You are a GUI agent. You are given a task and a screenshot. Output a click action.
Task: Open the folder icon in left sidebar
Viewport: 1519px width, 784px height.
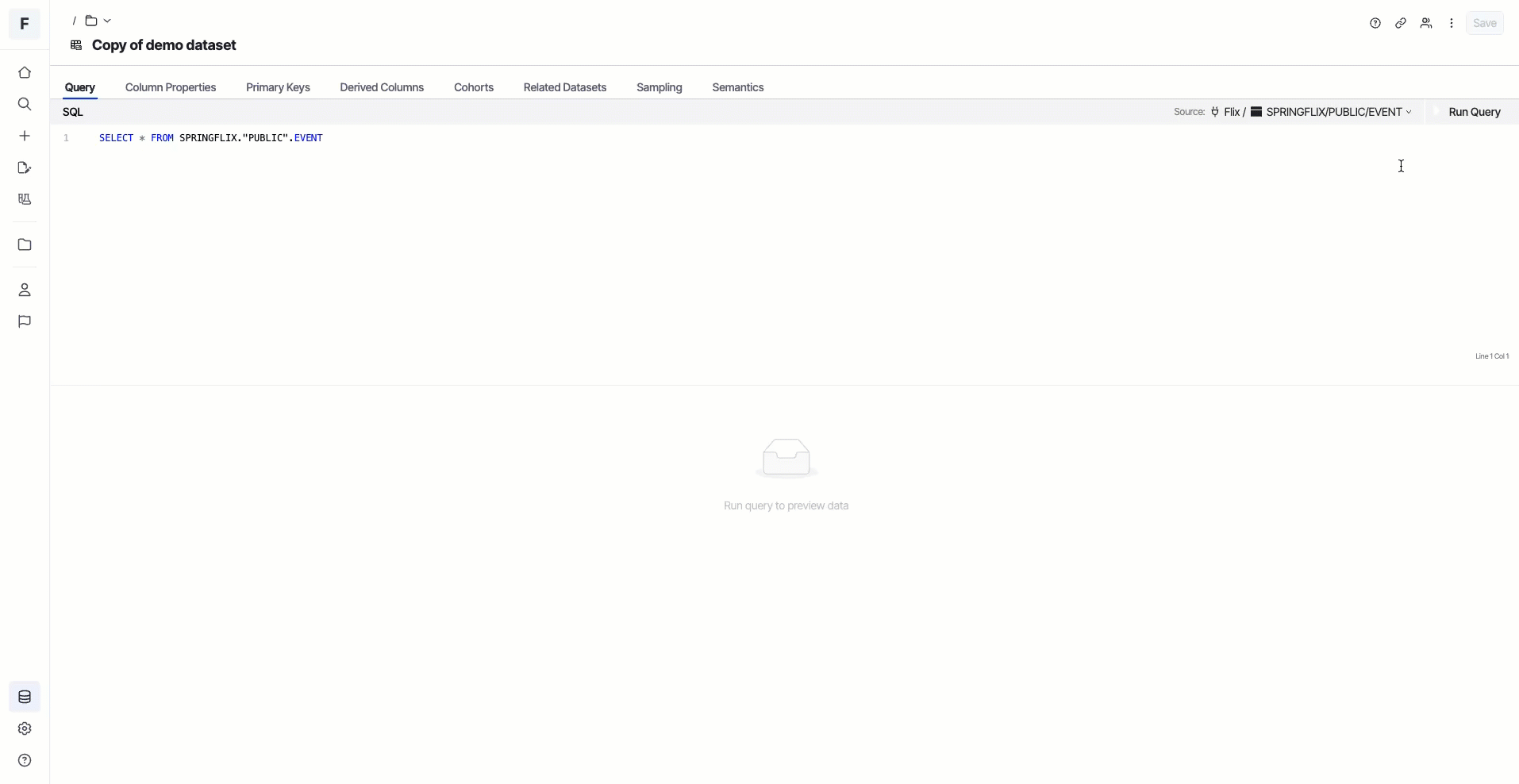(25, 244)
